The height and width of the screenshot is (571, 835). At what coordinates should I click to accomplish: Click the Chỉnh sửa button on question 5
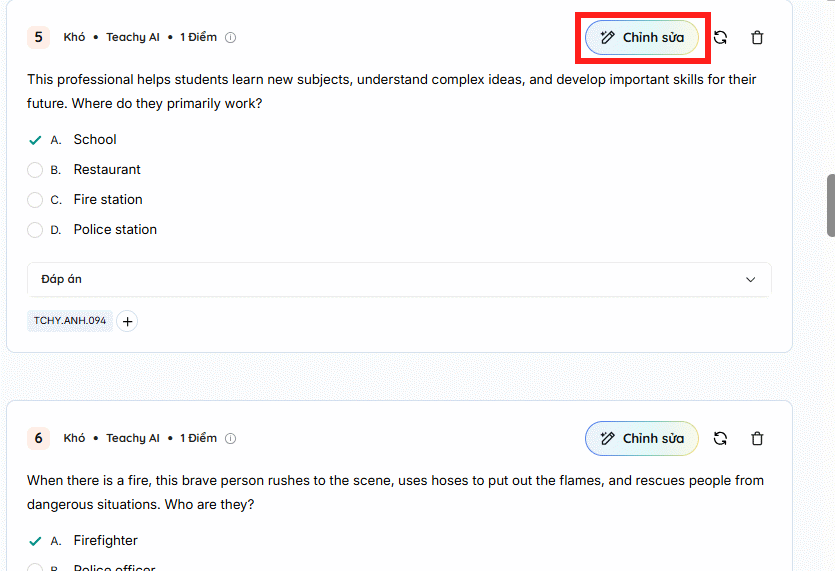pyautogui.click(x=642, y=38)
